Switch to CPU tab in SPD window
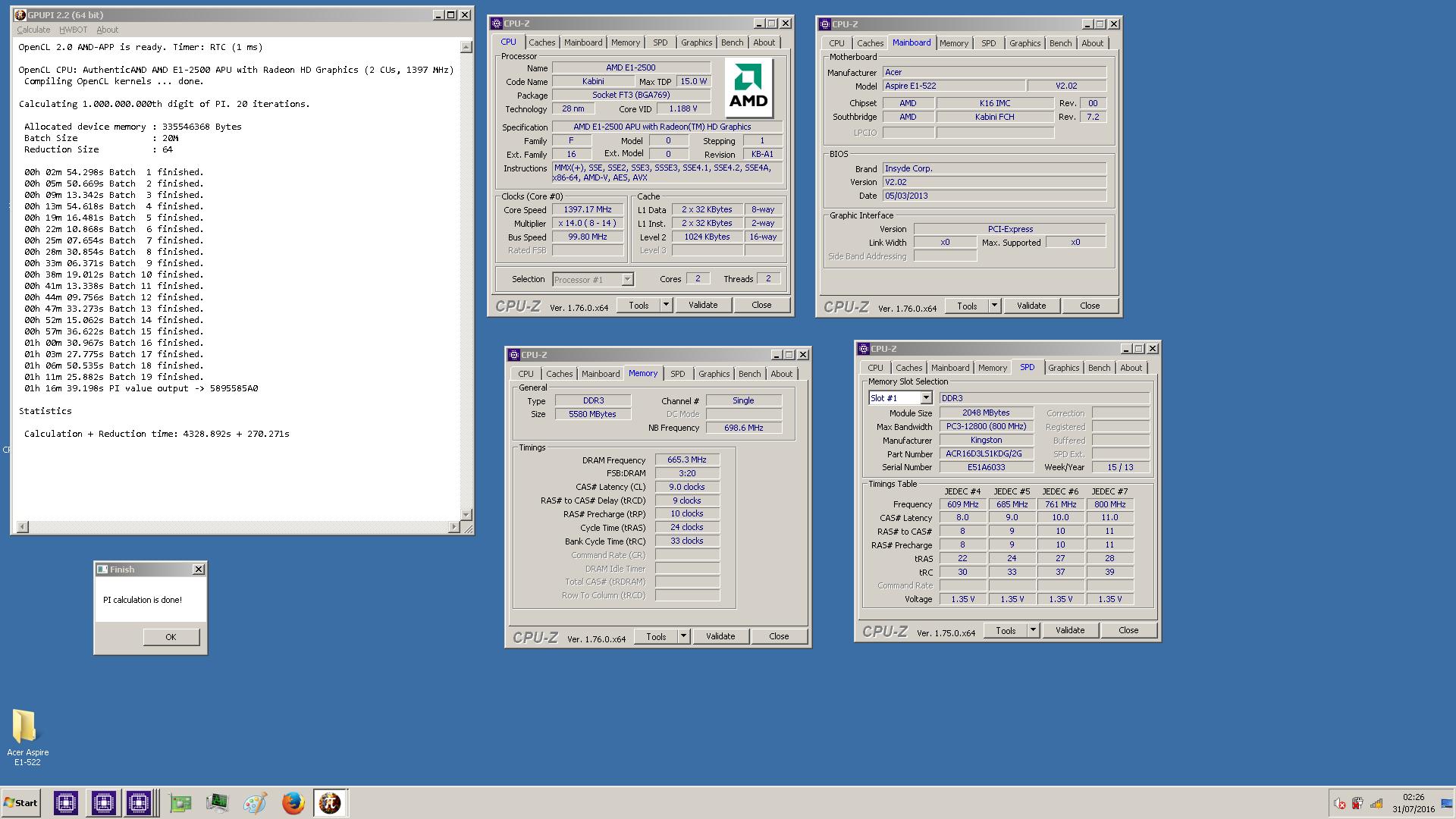 tap(875, 368)
